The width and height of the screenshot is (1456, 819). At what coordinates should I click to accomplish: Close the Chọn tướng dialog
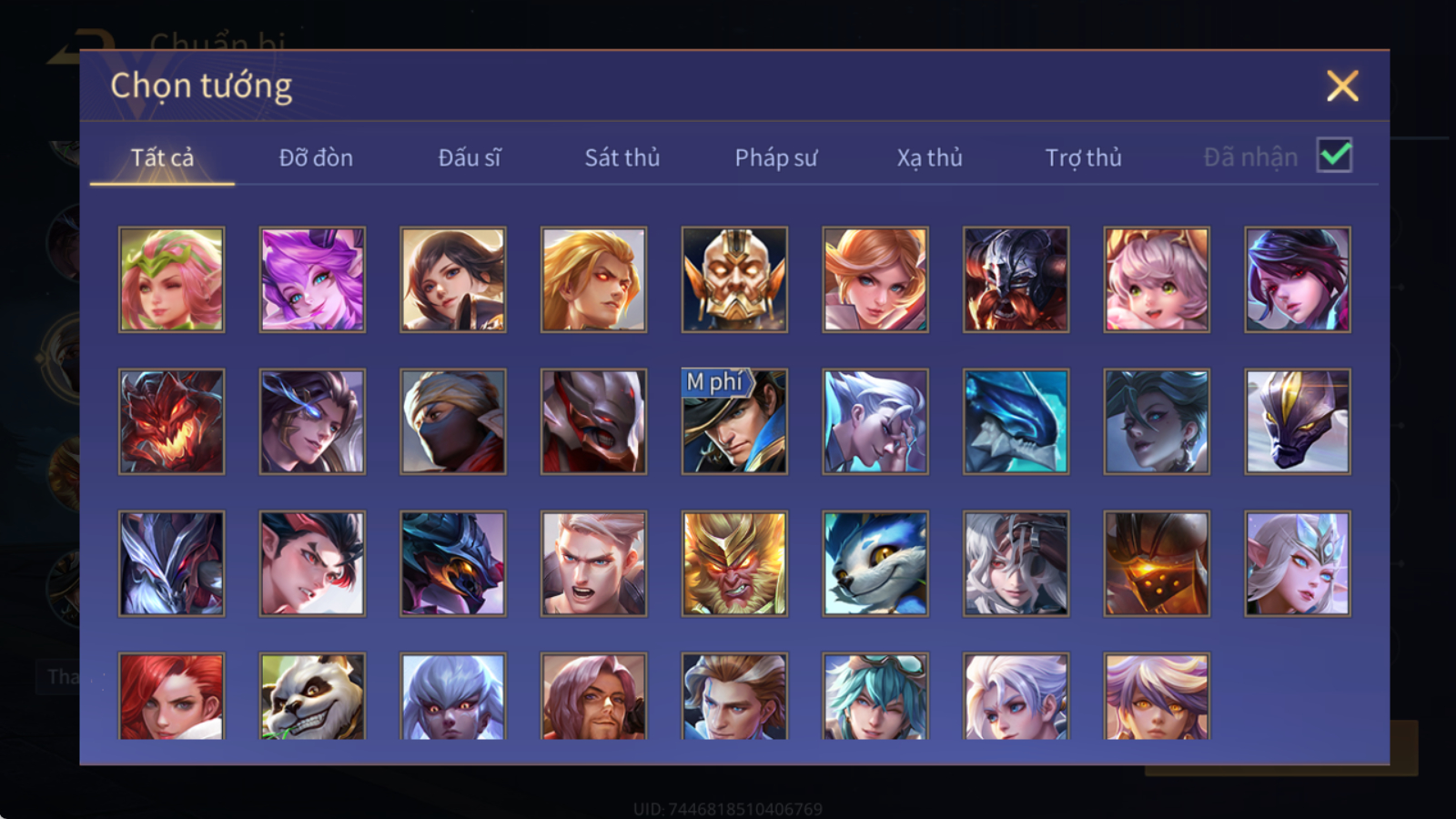[x=1342, y=86]
